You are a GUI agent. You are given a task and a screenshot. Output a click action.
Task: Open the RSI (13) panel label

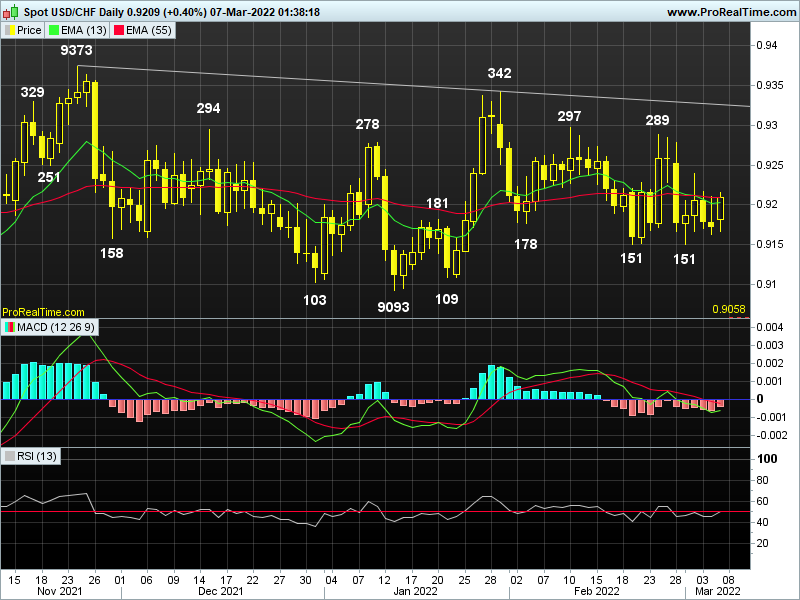pos(31,456)
